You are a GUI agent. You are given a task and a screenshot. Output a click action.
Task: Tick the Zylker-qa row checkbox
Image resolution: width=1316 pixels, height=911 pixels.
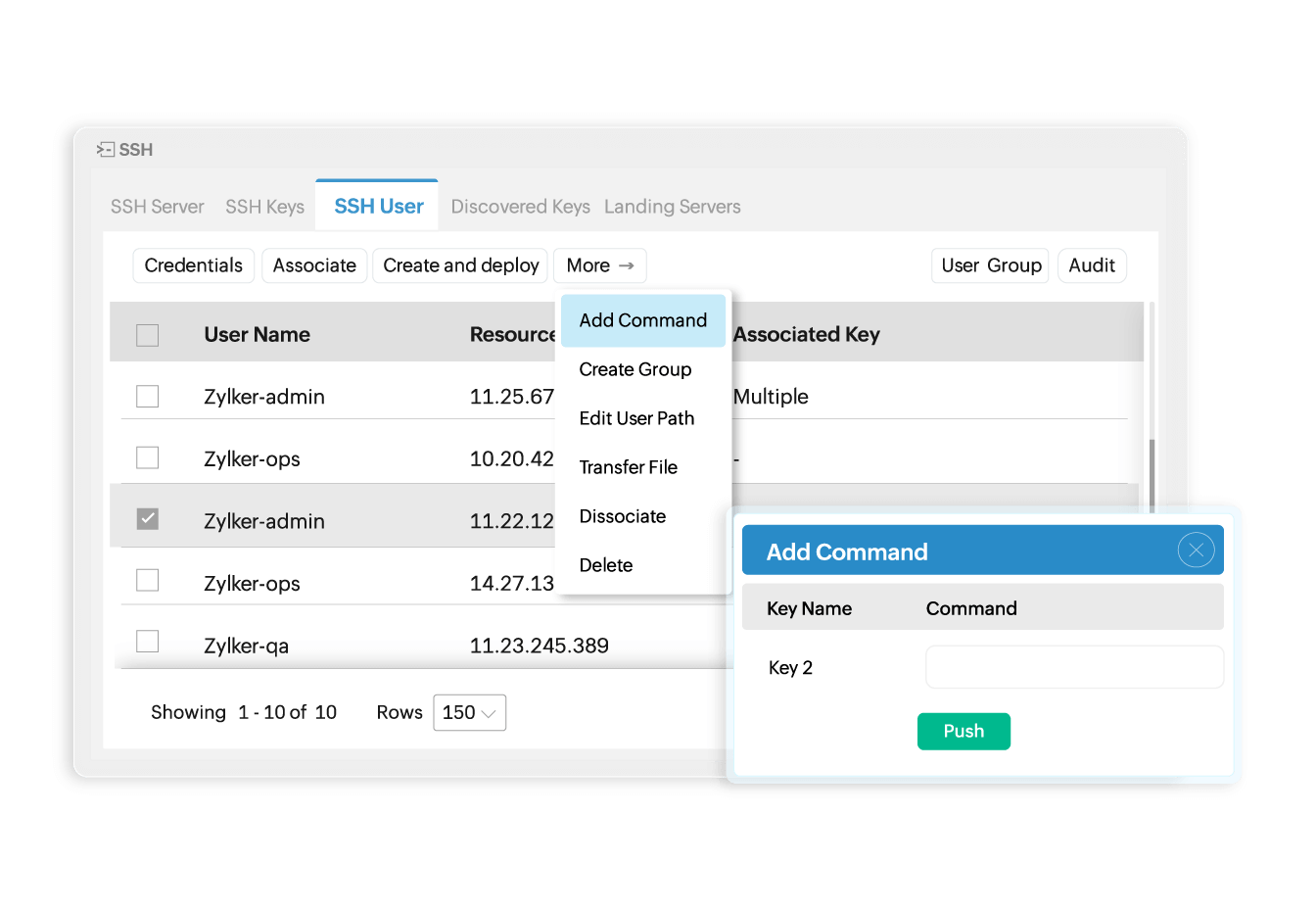pos(148,642)
